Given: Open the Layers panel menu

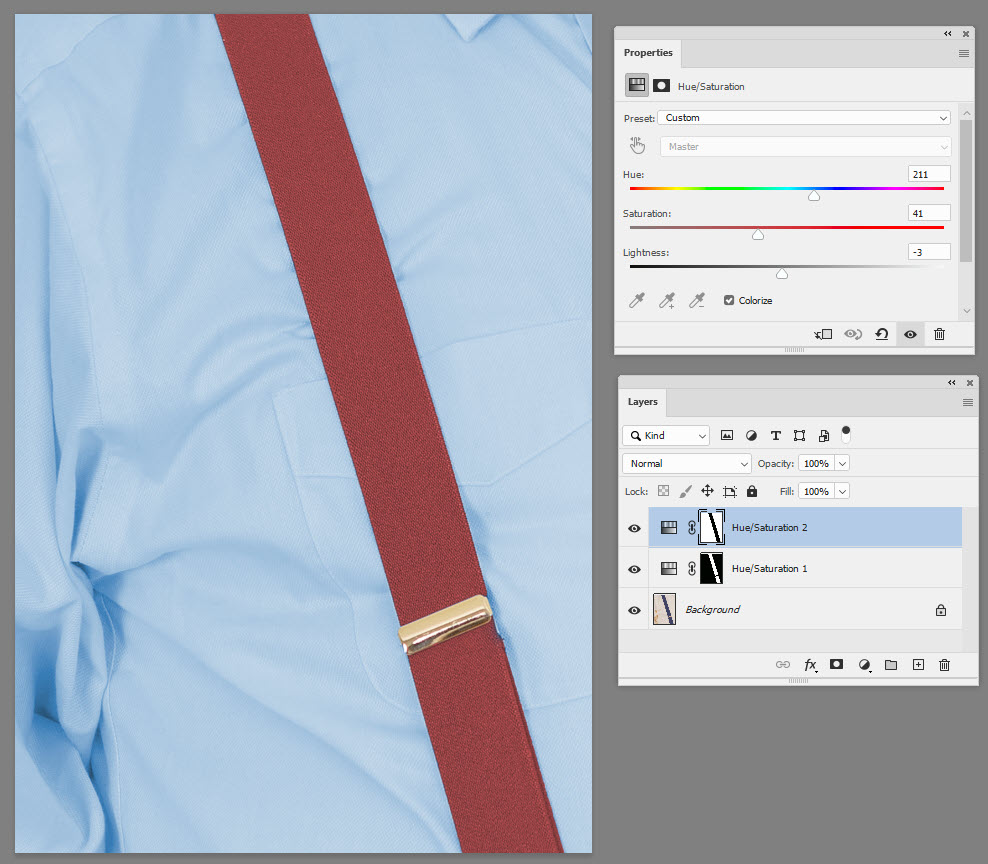Looking at the screenshot, I should (967, 402).
